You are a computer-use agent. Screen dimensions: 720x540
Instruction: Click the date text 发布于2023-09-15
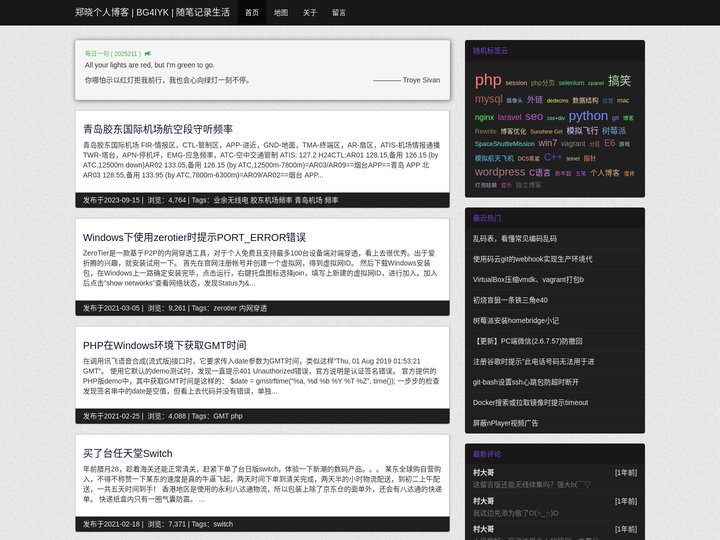pos(111,200)
